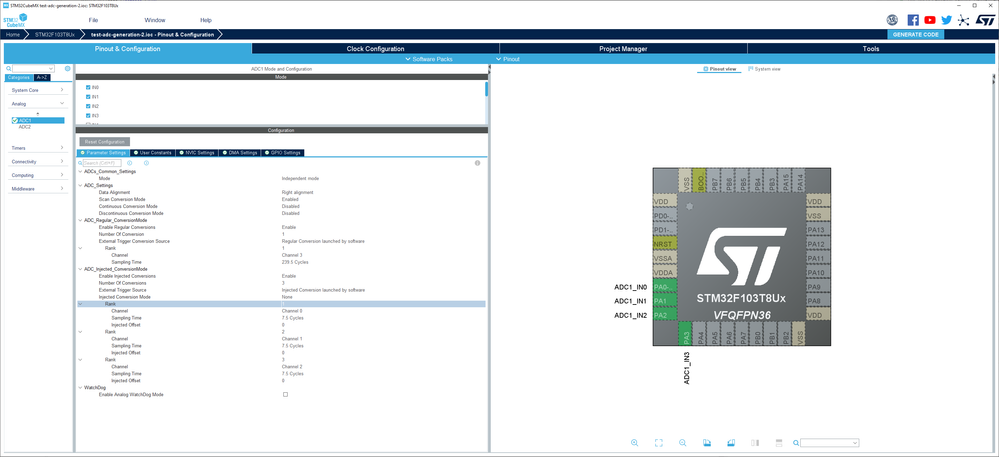Select the BOOT0 pin on the chip
Screen dimensions: 999x457
tap(700, 180)
